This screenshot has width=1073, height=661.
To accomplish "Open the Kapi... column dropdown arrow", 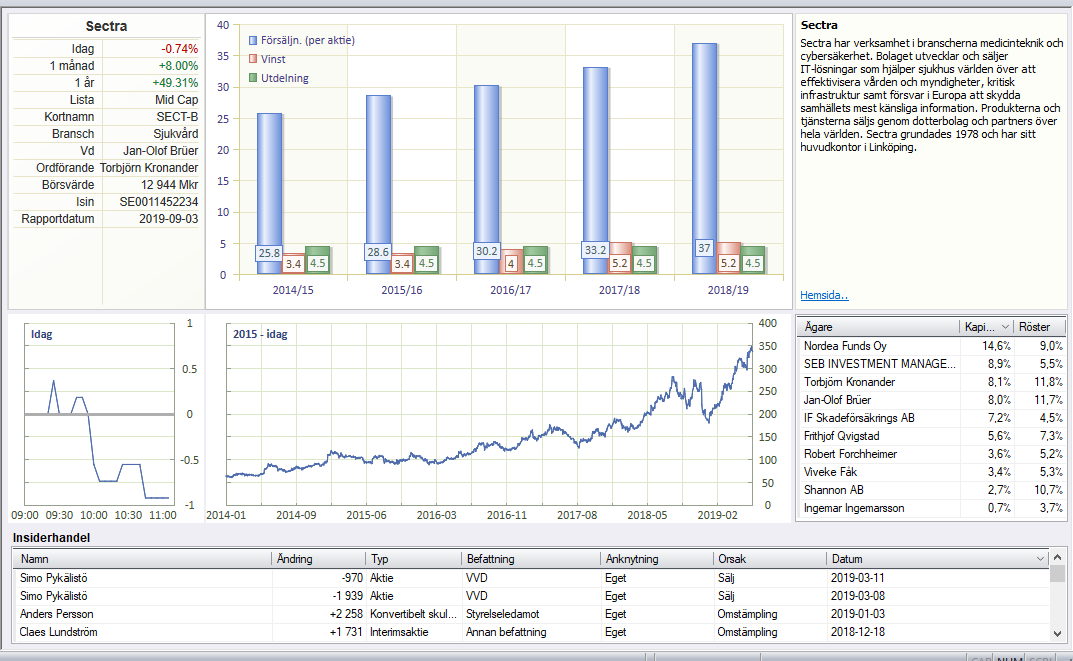I will [1005, 327].
